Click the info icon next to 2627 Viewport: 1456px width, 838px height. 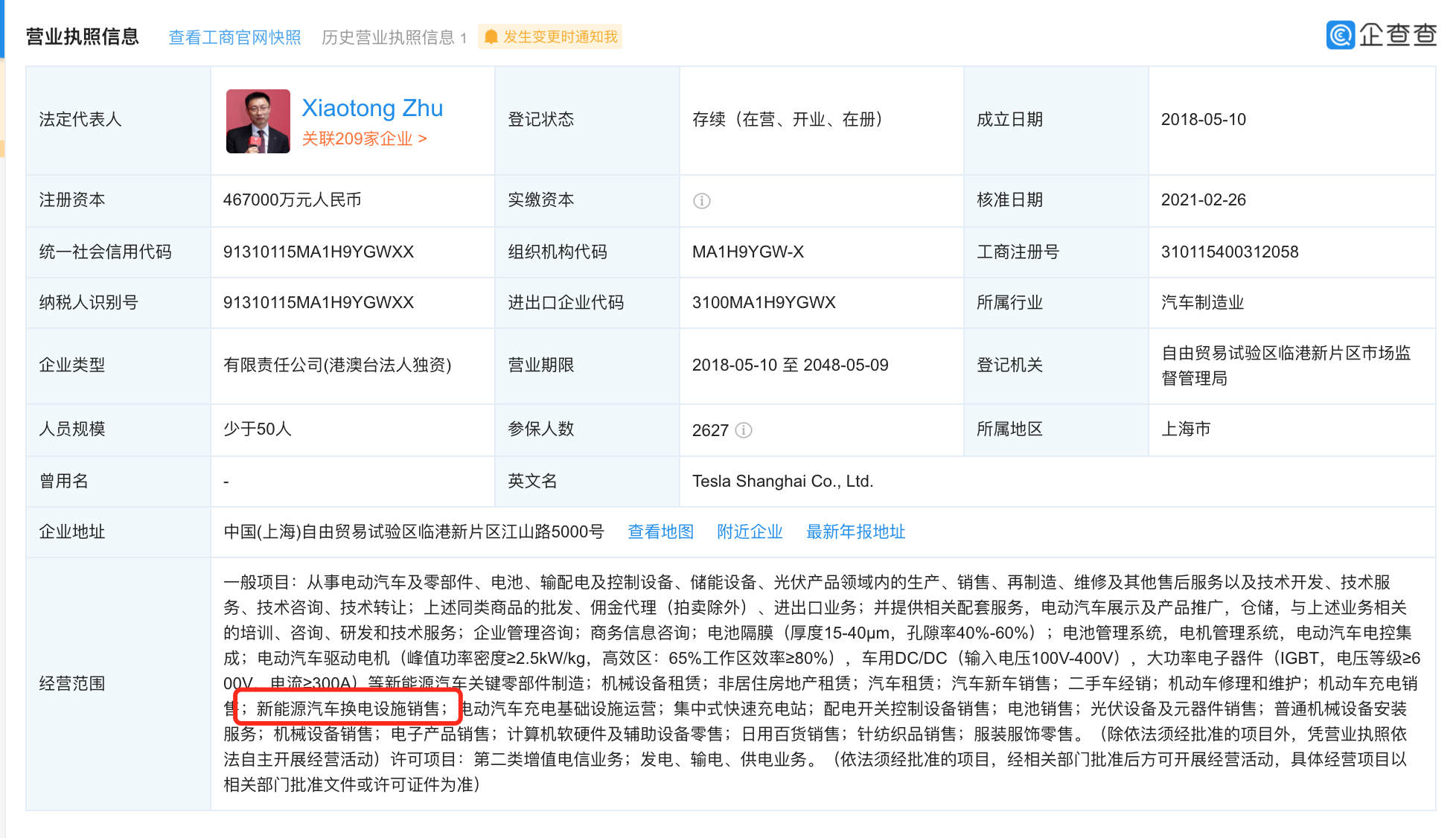[743, 430]
